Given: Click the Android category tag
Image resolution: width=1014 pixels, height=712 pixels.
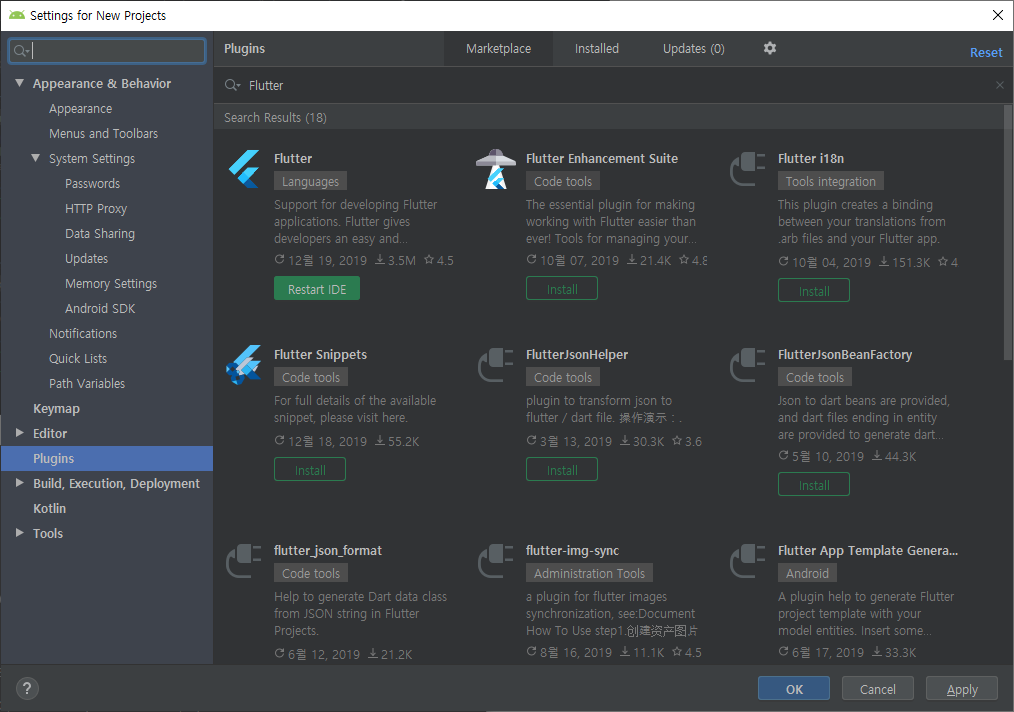Looking at the screenshot, I should pos(807,573).
